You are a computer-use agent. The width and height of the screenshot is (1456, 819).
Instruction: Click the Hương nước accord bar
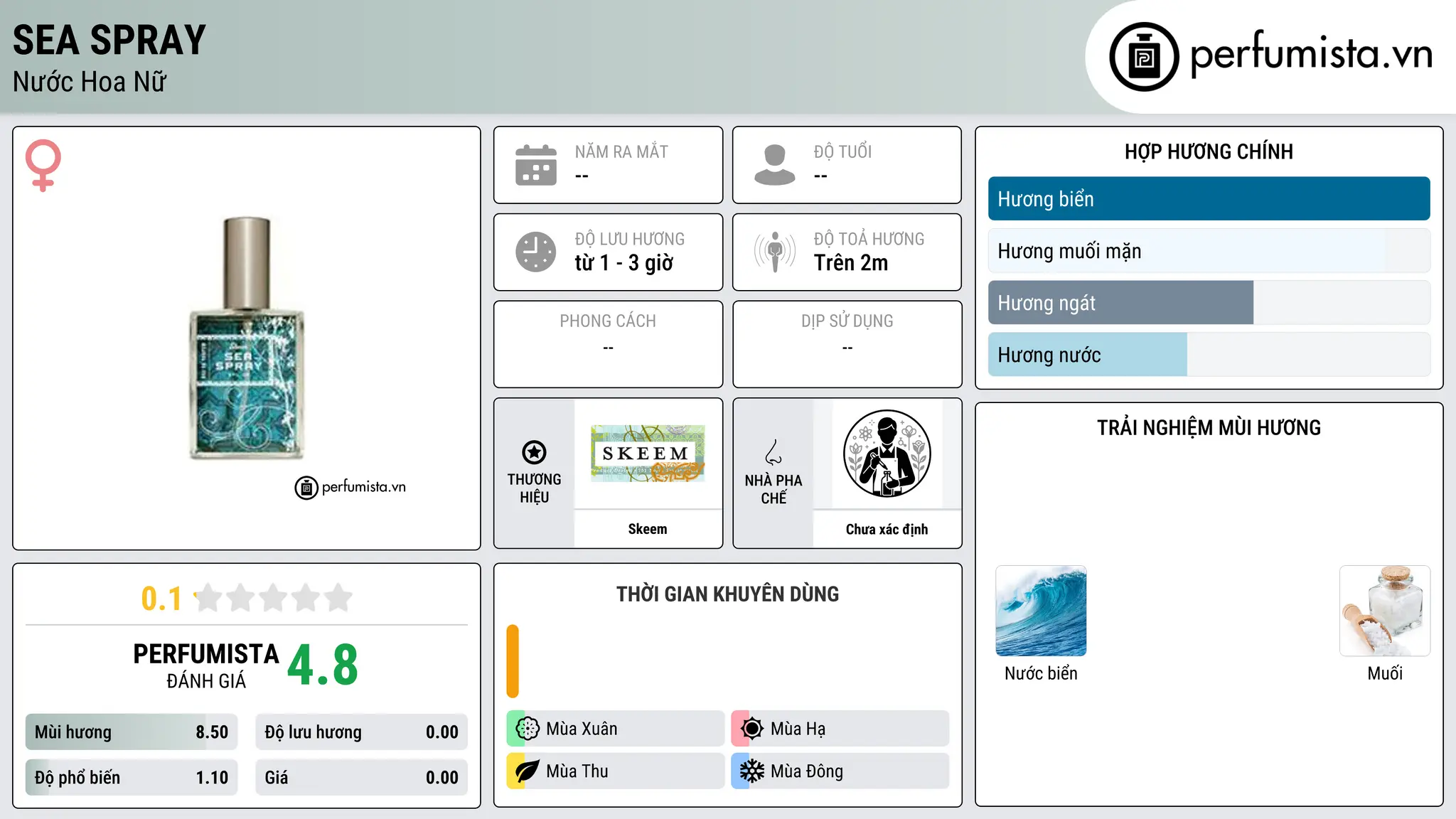tap(1209, 355)
